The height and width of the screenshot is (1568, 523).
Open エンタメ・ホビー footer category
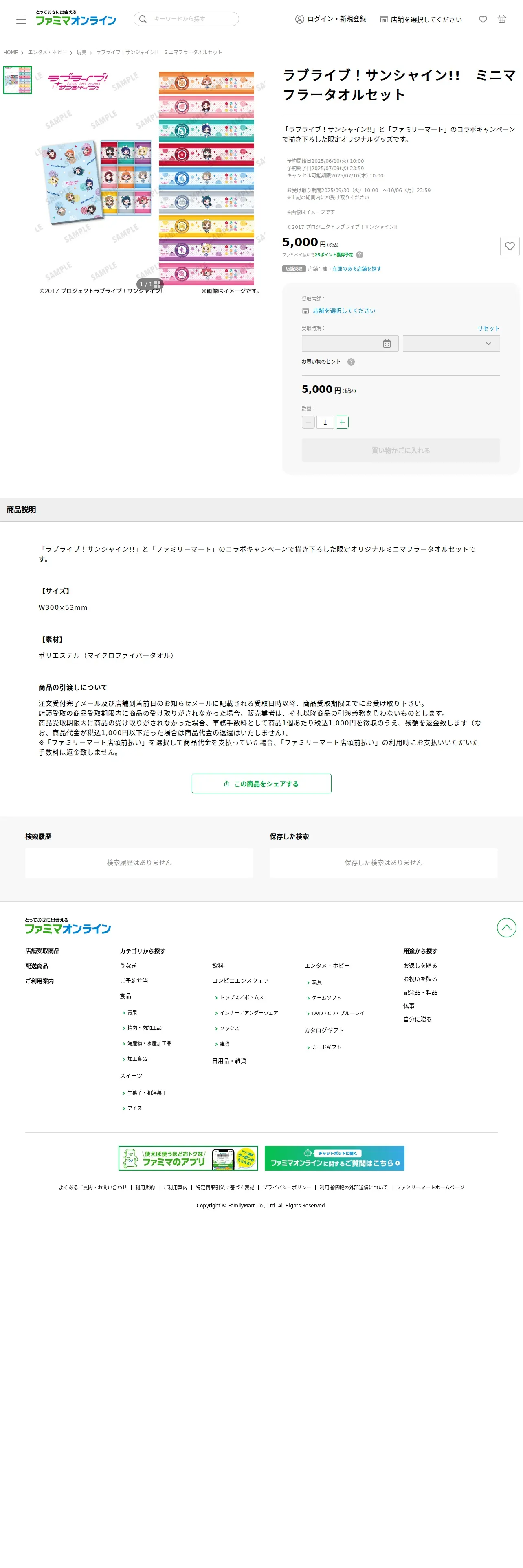(x=327, y=966)
